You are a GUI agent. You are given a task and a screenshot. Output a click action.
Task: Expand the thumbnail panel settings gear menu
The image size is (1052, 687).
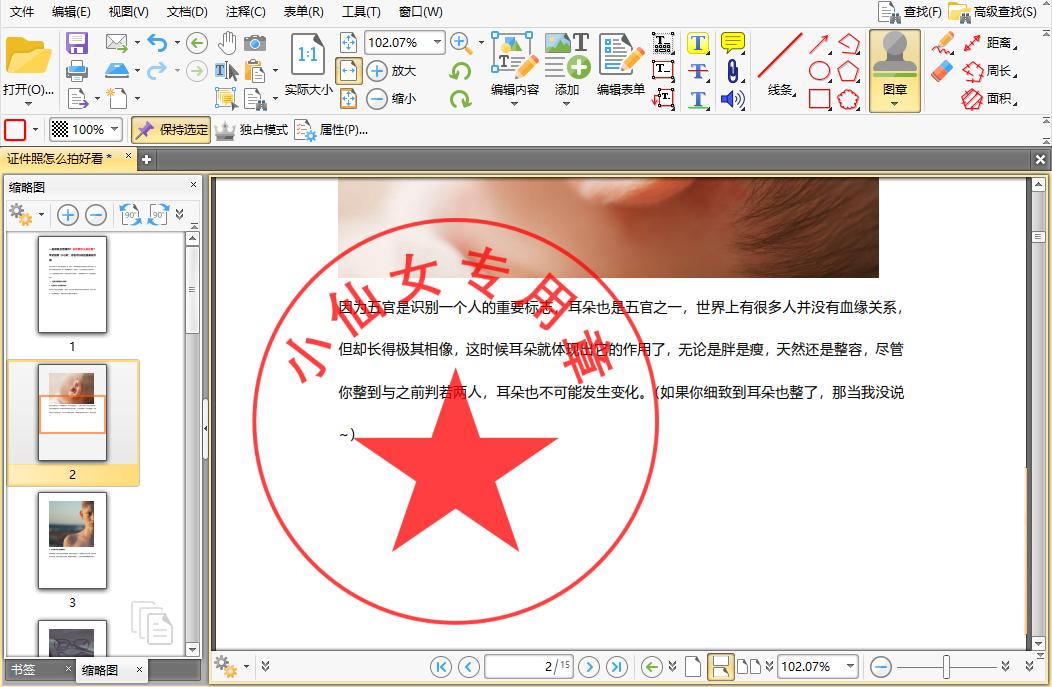(x=25, y=215)
